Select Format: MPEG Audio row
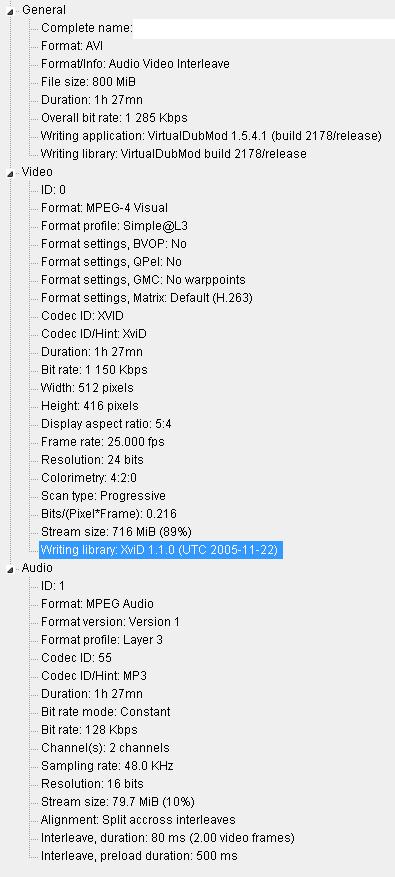The width and height of the screenshot is (395, 877). [x=97, y=603]
